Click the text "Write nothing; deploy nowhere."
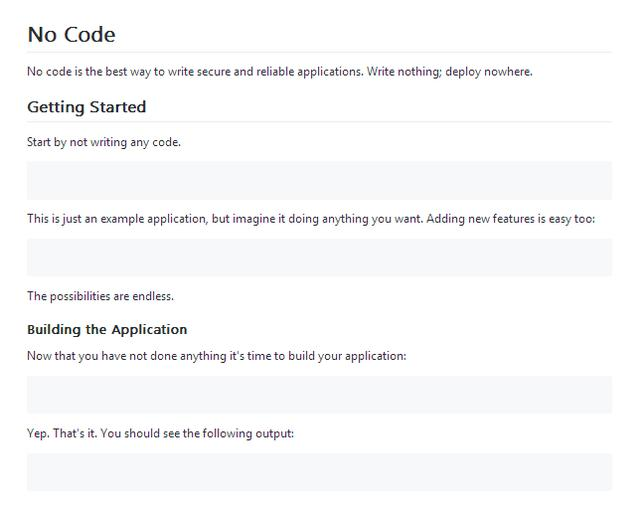Viewport: 640px width, 509px height. pyautogui.click(x=450, y=72)
